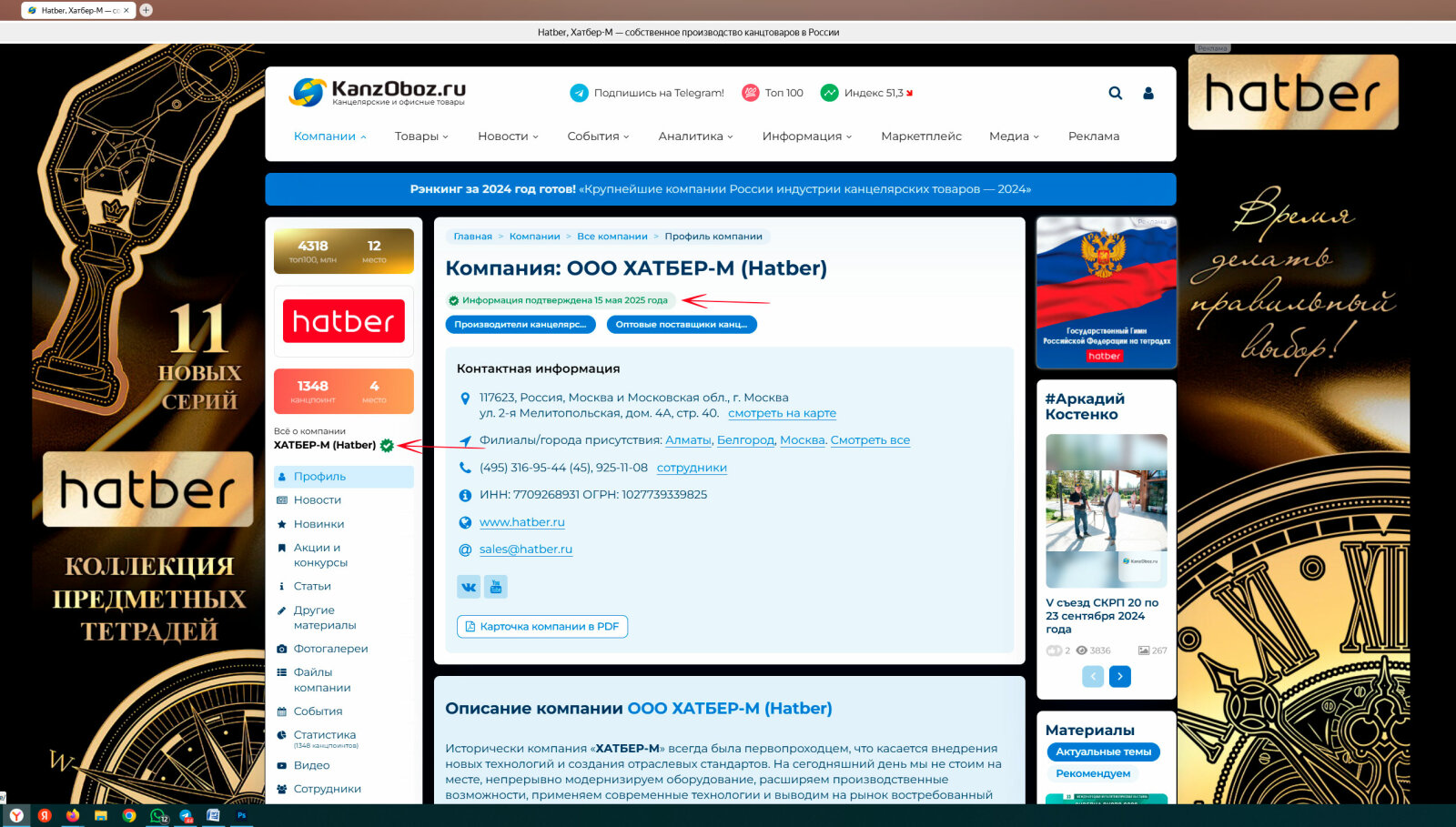Viewport: 1456px width, 827px height.
Task: Expand the Компании dropdown menu
Action: click(x=328, y=136)
